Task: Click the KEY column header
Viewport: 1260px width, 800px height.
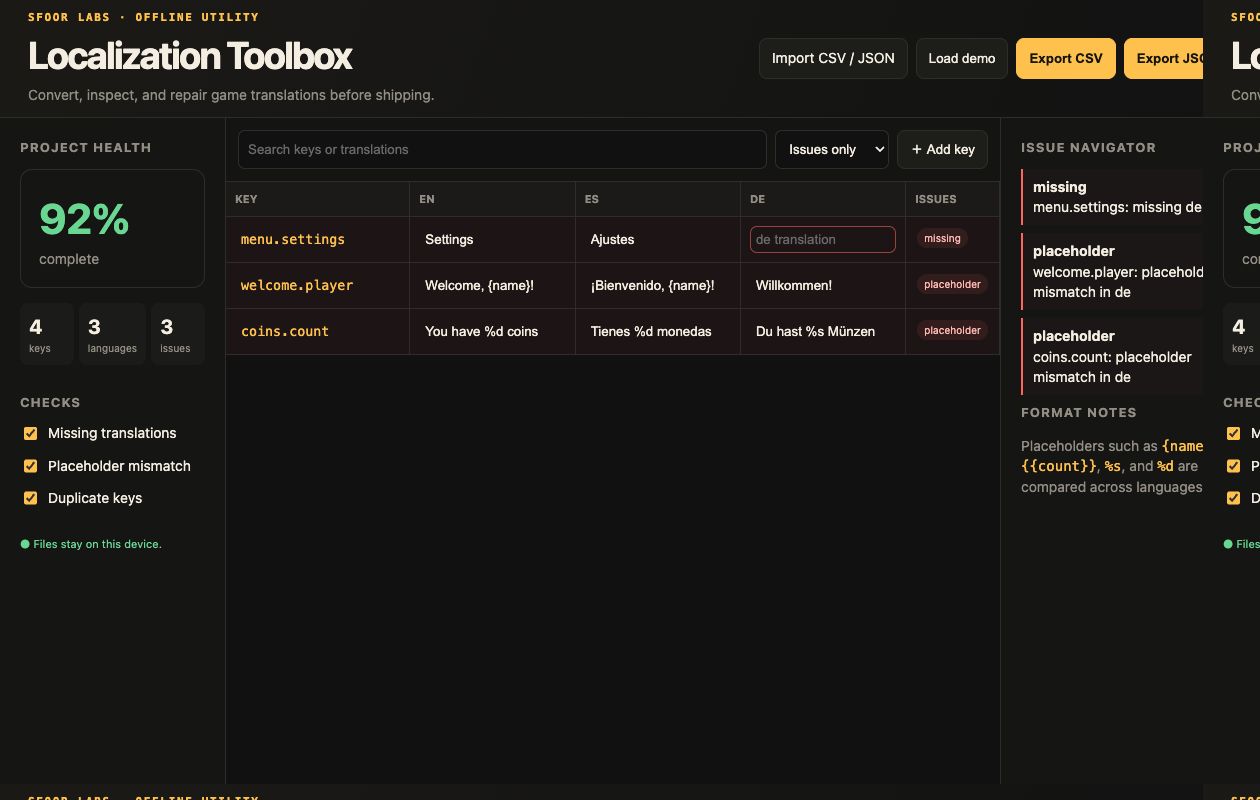Action: 317,199
